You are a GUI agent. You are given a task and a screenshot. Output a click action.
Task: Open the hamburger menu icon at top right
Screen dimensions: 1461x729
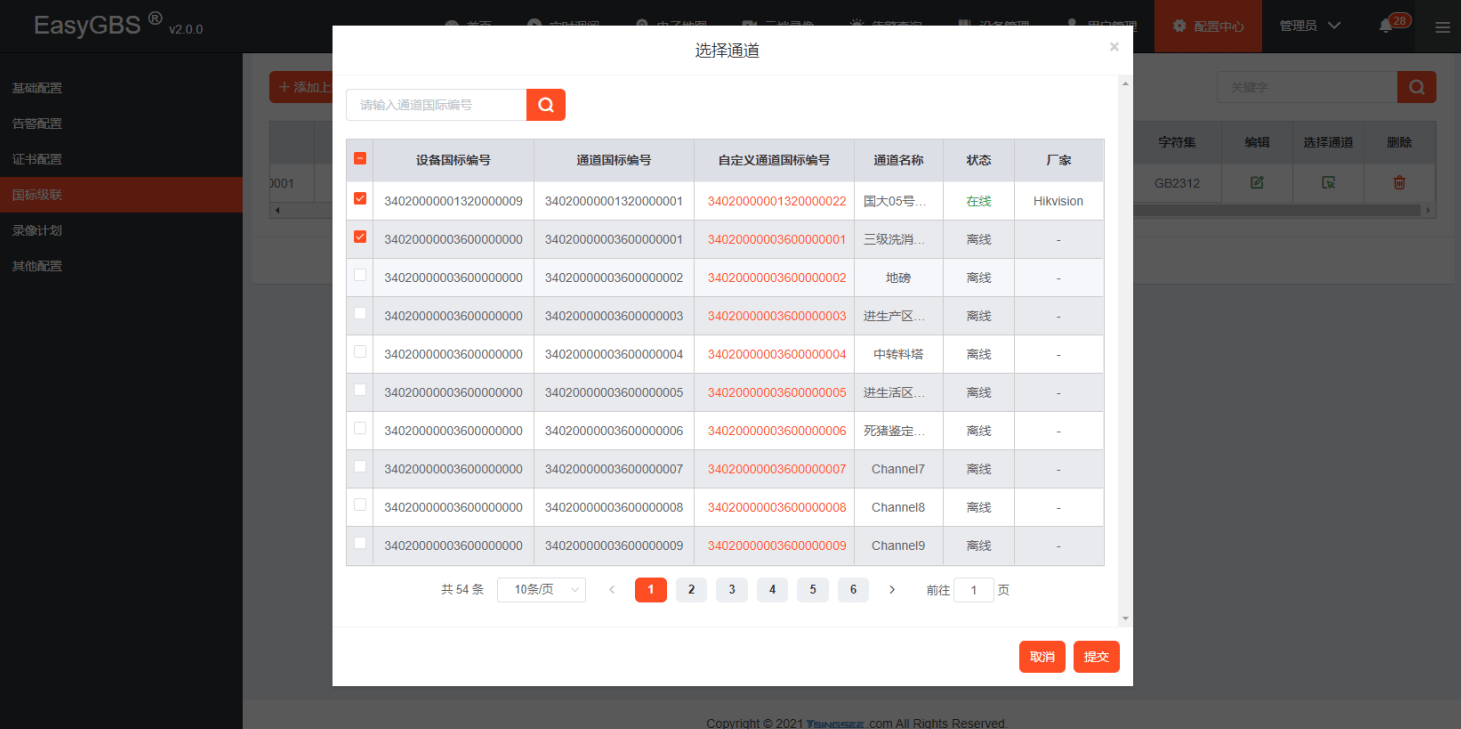tap(1442, 27)
